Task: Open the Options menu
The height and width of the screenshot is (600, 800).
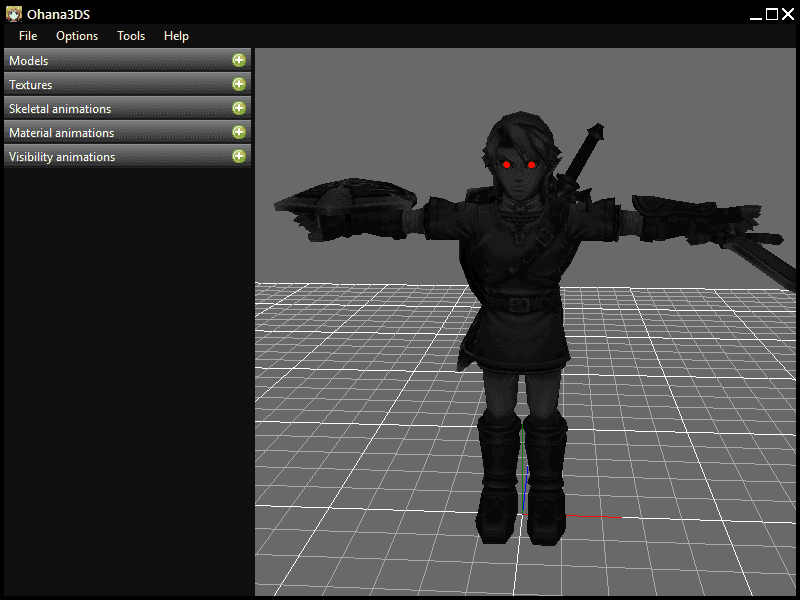Action: point(77,36)
